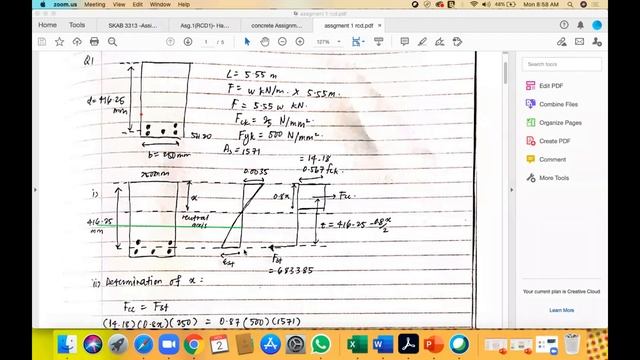The width and height of the screenshot is (640, 360).
Task: Open the help question mark icon
Action: (564, 25)
